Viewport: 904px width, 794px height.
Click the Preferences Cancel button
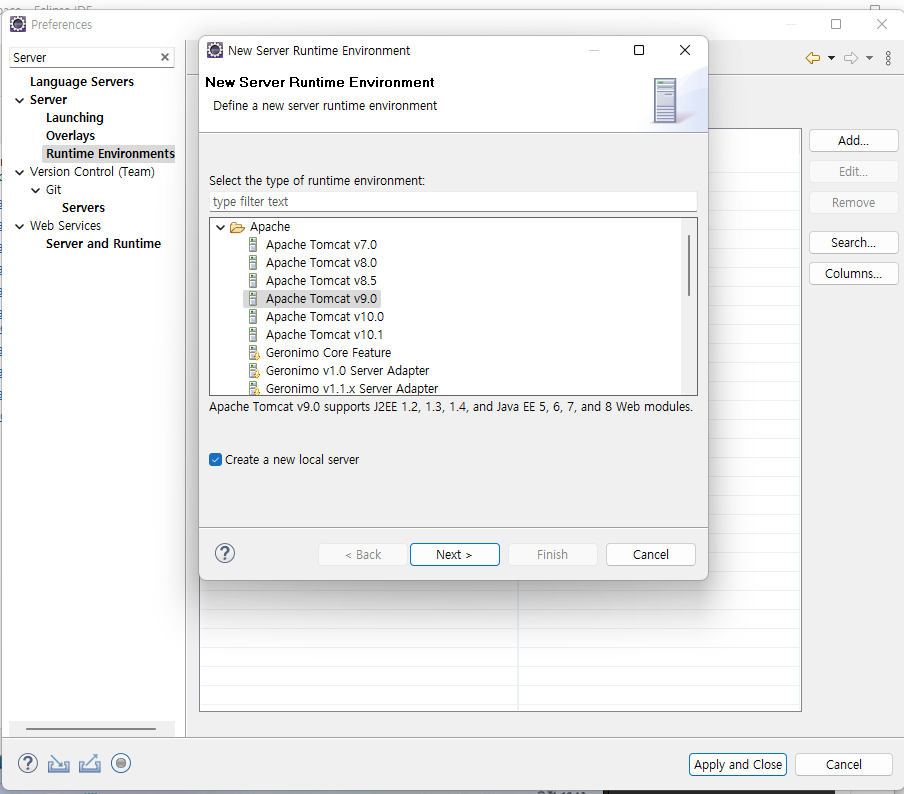[x=843, y=765]
